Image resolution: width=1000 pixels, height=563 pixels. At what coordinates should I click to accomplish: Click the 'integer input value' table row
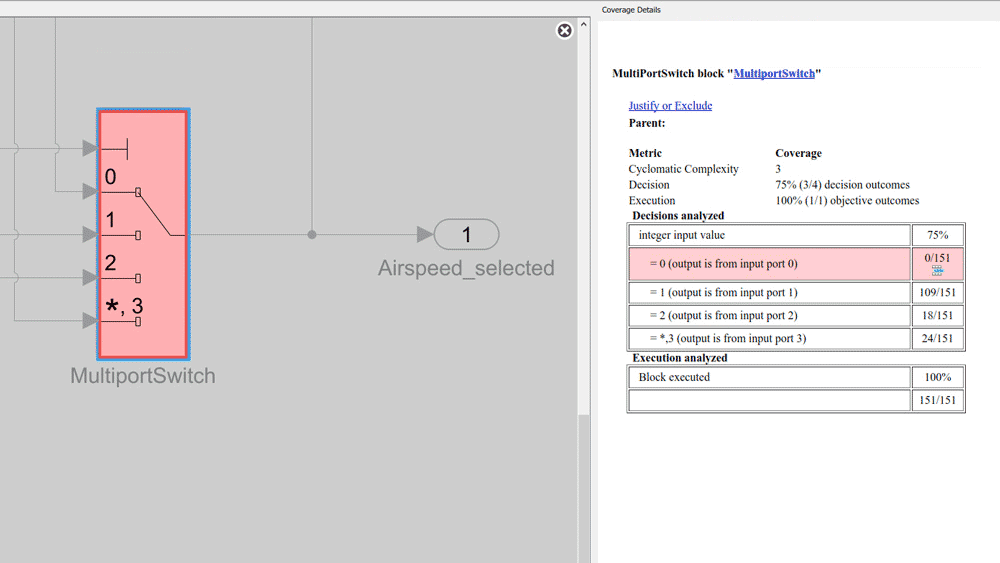(768, 236)
